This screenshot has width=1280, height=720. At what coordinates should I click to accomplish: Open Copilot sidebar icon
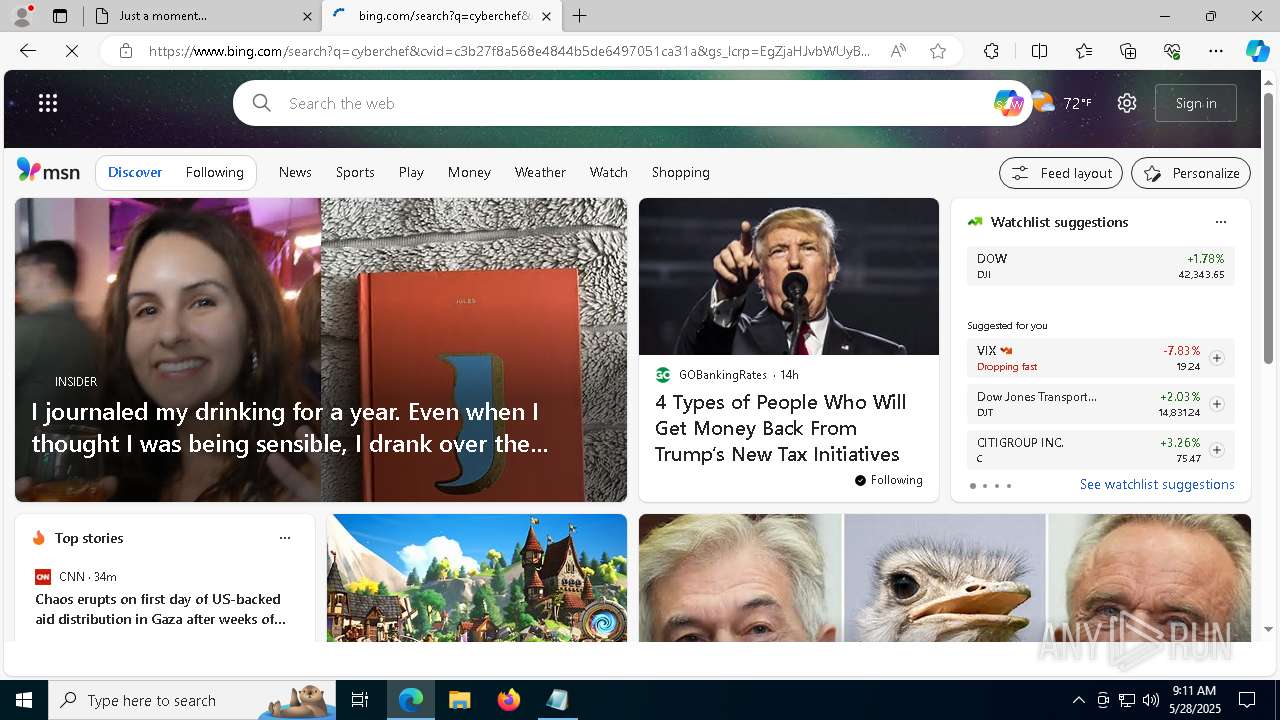[1257, 51]
